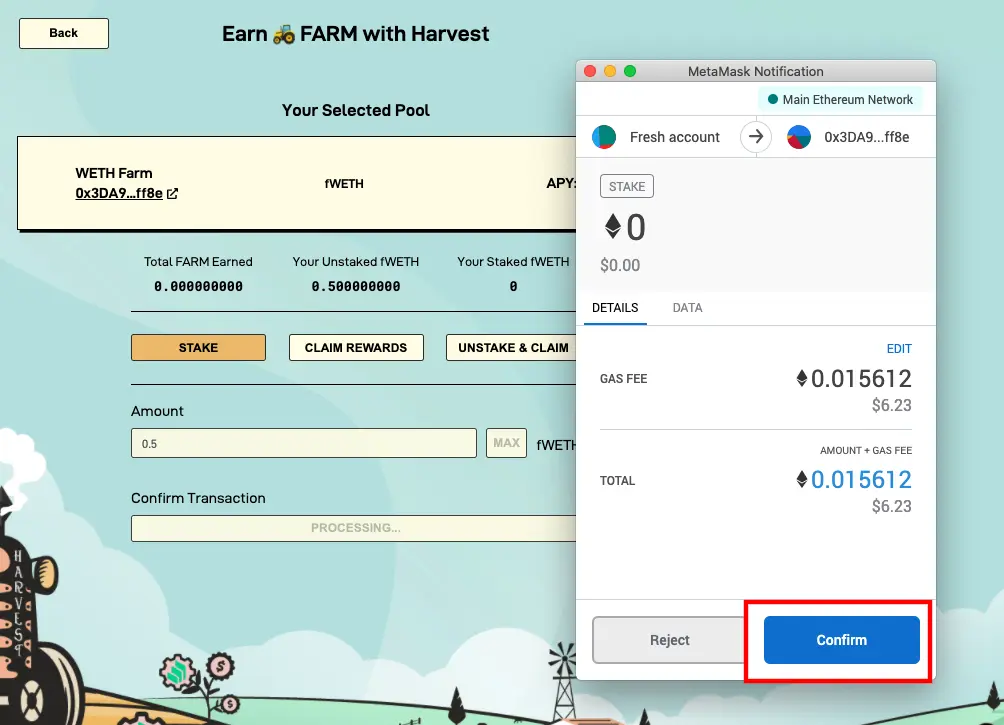Click the recipient 0x3DA9...ff8e avatar icon
This screenshot has width=1004, height=725.
(798, 137)
